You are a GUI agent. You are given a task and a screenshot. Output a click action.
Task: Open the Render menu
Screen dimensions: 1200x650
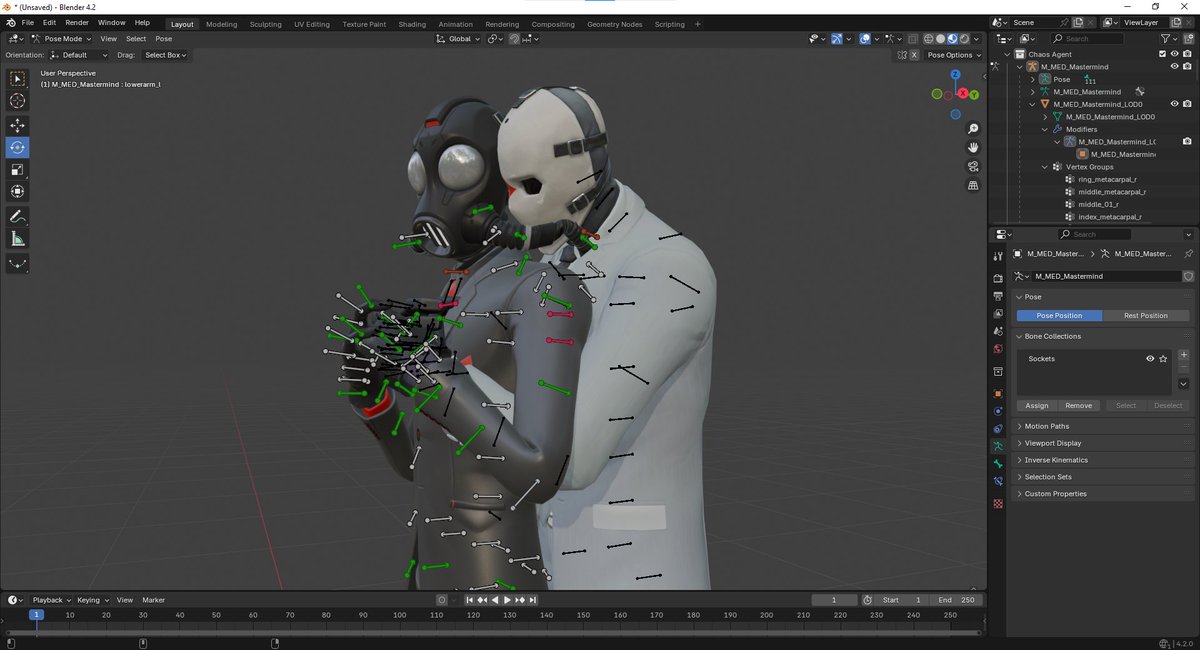point(77,22)
